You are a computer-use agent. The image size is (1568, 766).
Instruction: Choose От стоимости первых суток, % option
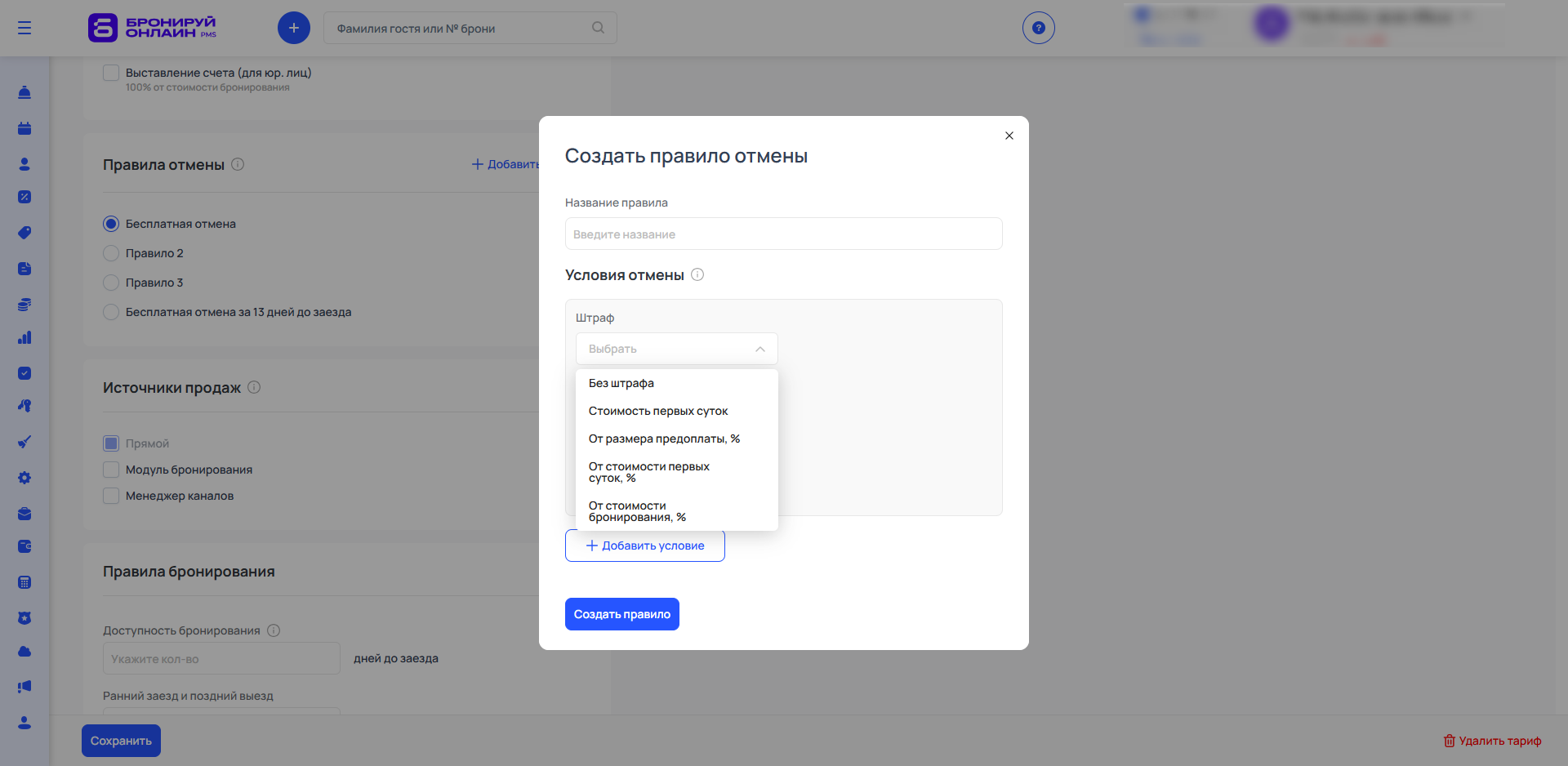tap(677, 472)
